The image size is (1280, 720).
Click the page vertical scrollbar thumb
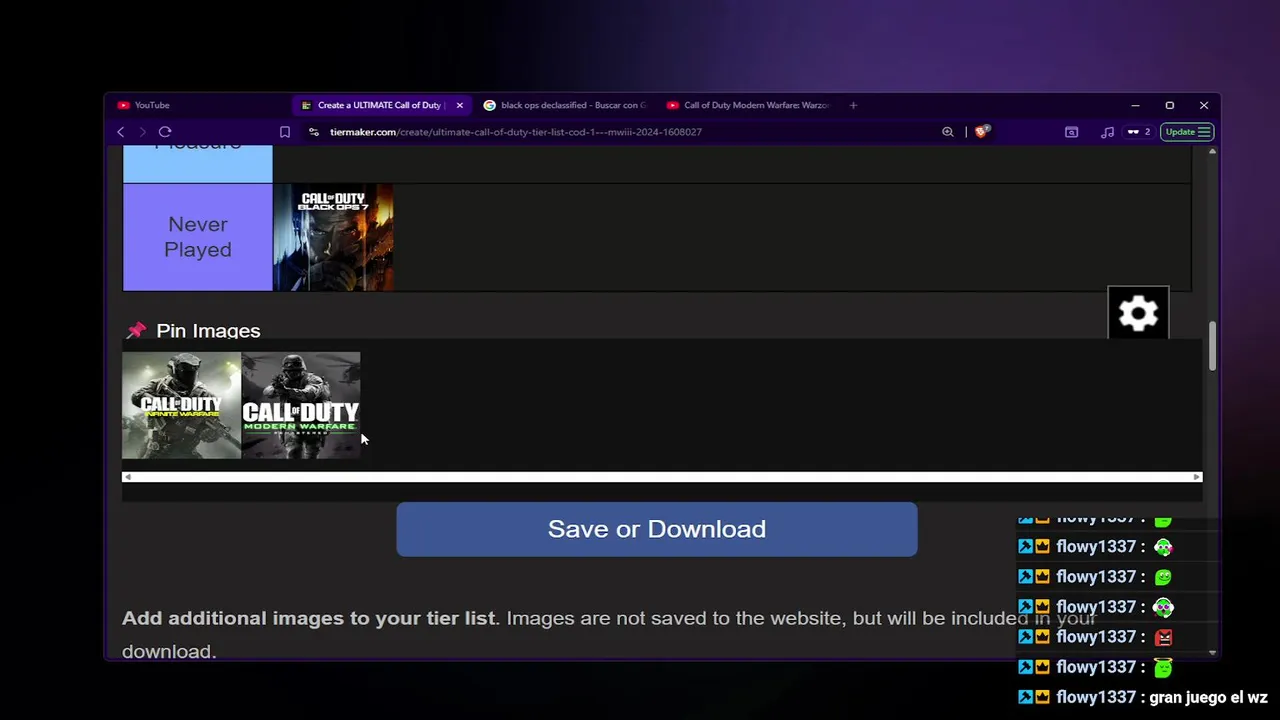pos(1213,345)
